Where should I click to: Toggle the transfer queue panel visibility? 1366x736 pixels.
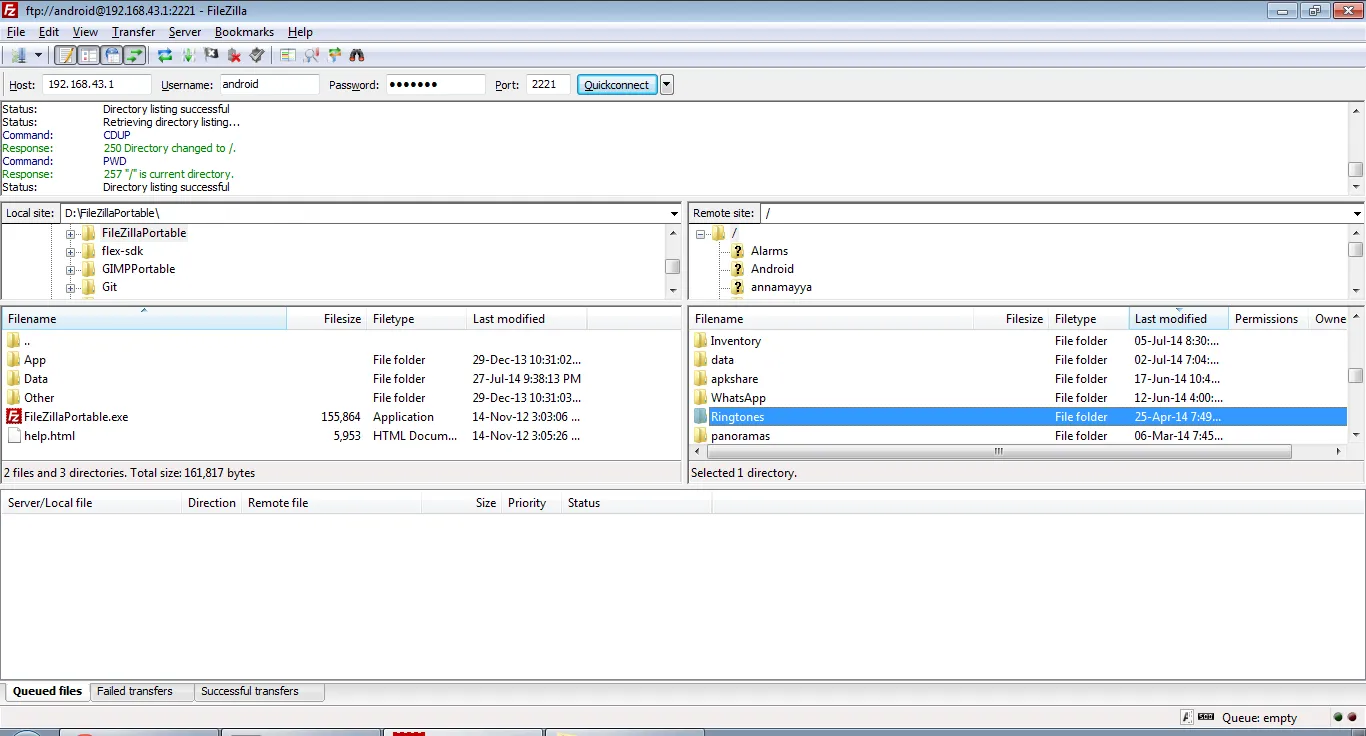coord(133,55)
